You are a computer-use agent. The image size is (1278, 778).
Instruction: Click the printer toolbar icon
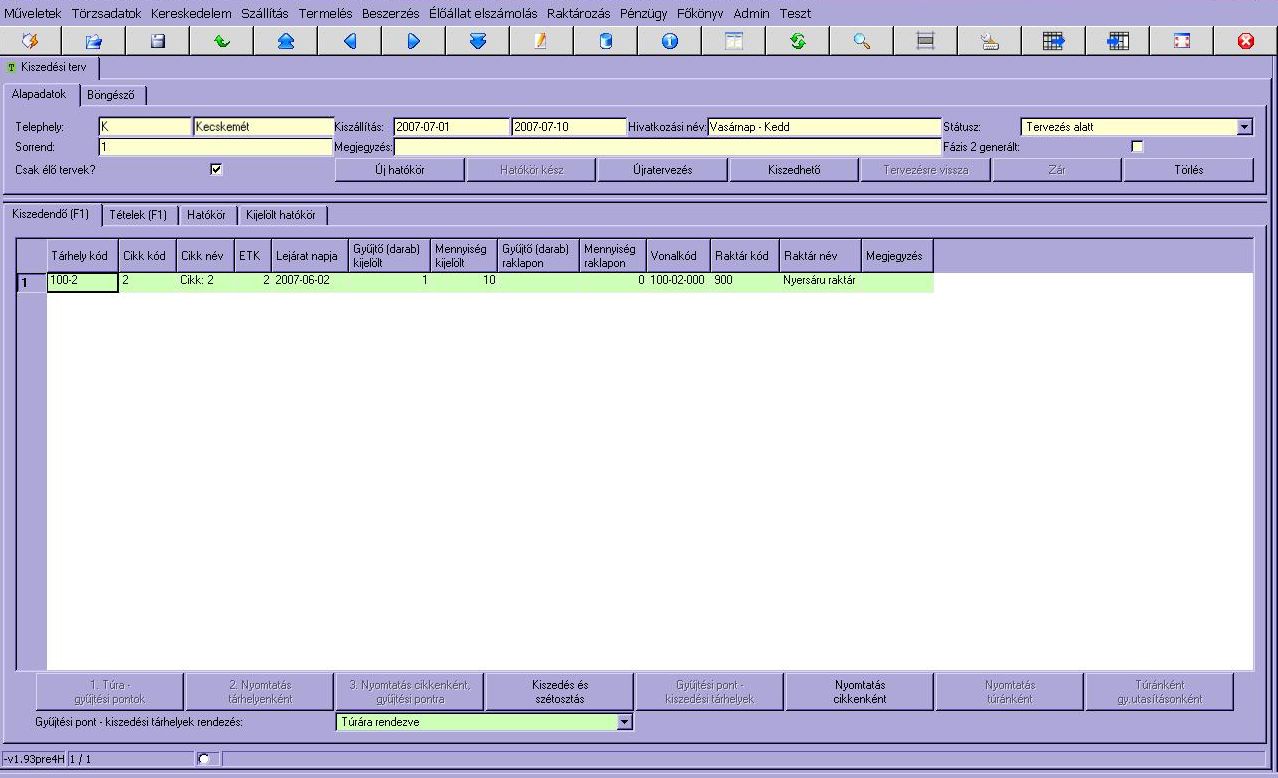coord(990,41)
